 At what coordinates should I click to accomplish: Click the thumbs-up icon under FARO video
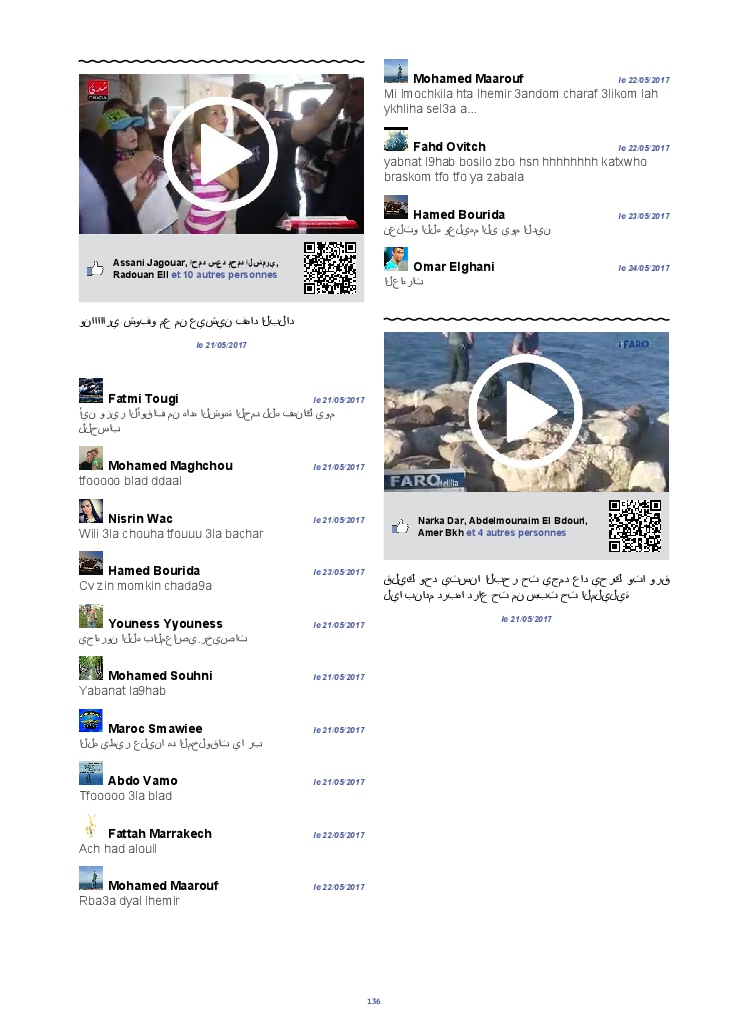401,527
